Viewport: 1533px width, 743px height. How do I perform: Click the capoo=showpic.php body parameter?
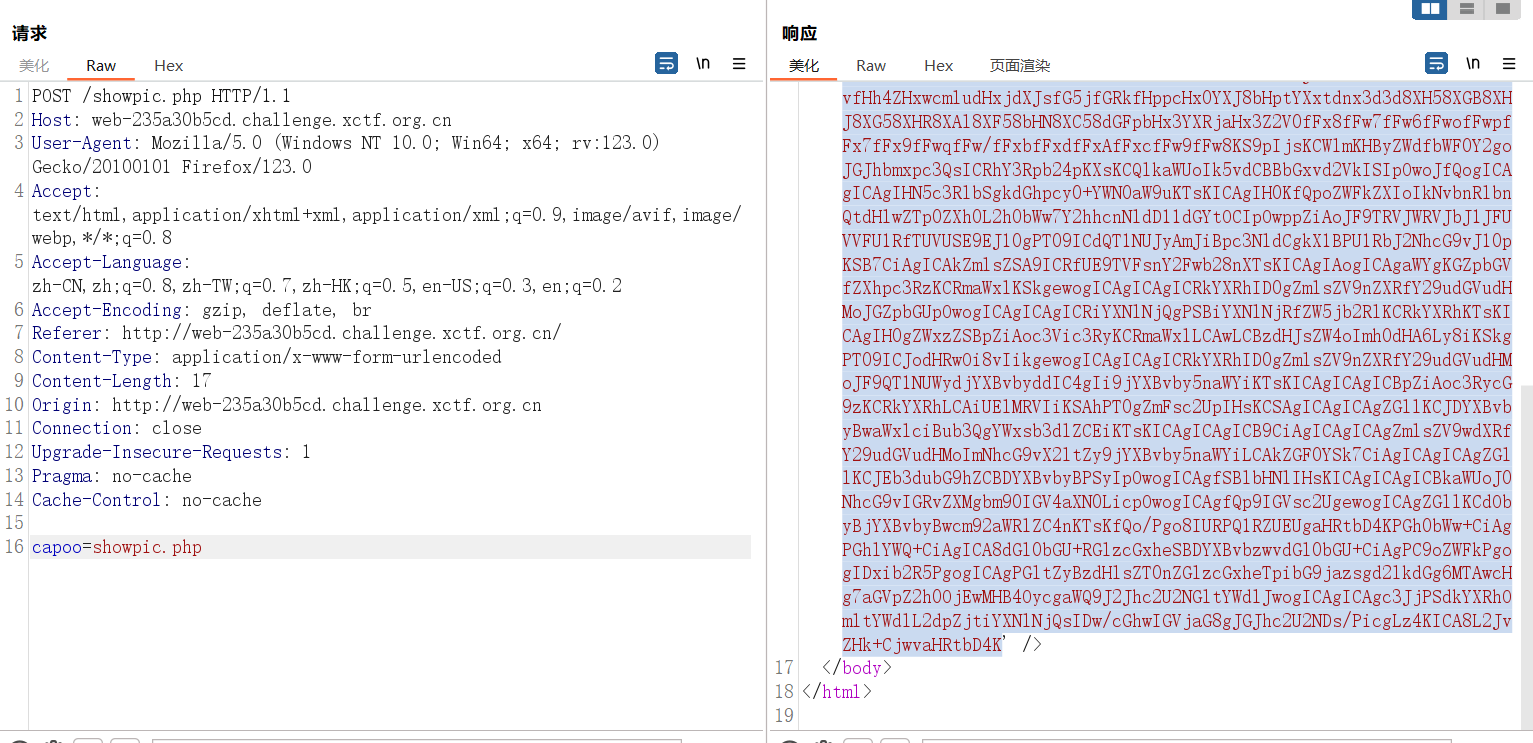[117, 548]
